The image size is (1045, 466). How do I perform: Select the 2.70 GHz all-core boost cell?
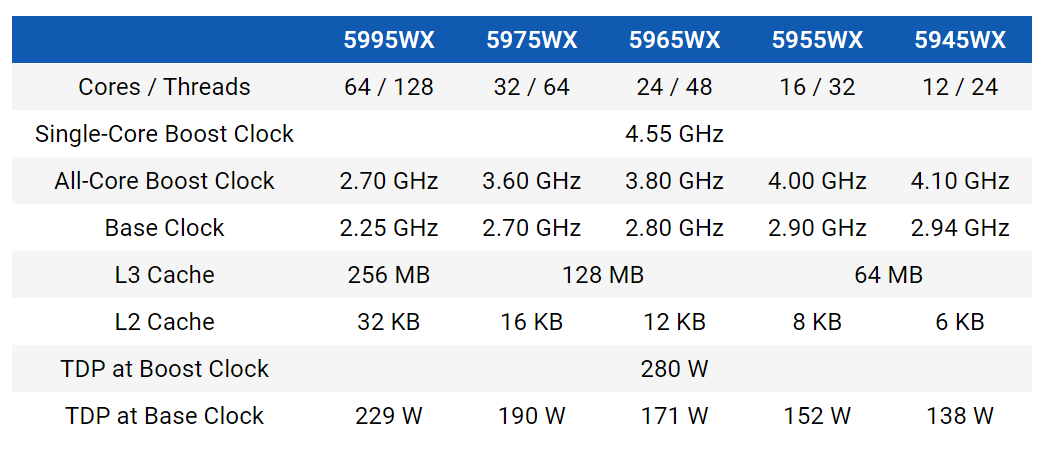click(x=389, y=181)
